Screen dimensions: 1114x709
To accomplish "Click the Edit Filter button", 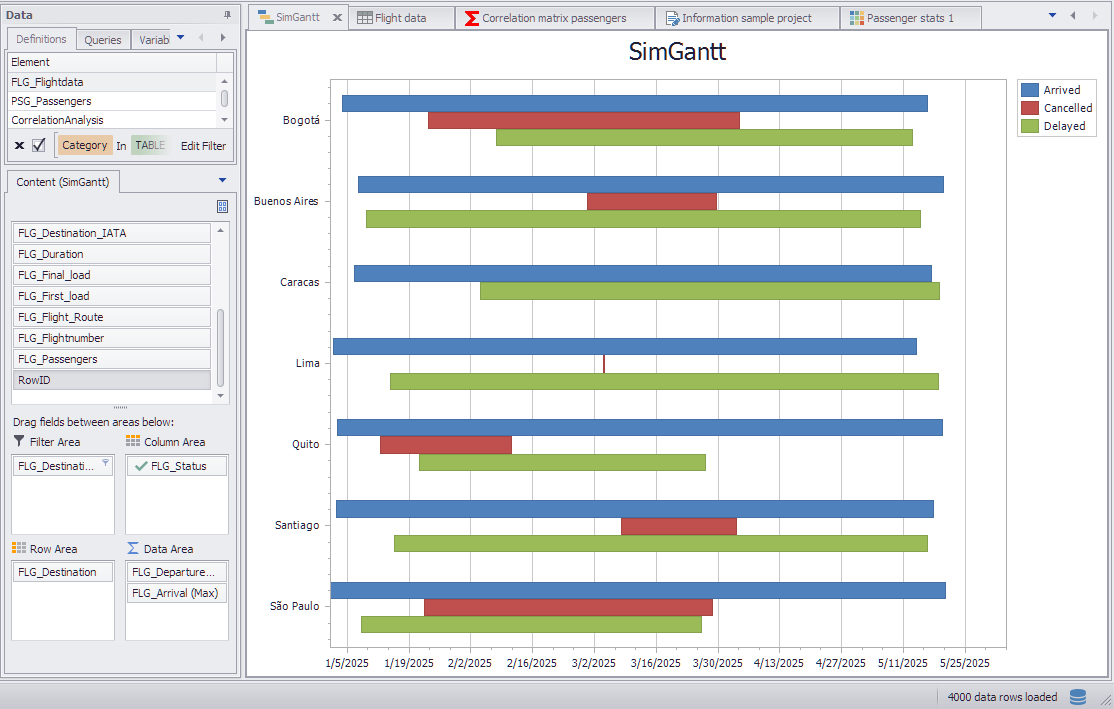I will (x=203, y=146).
